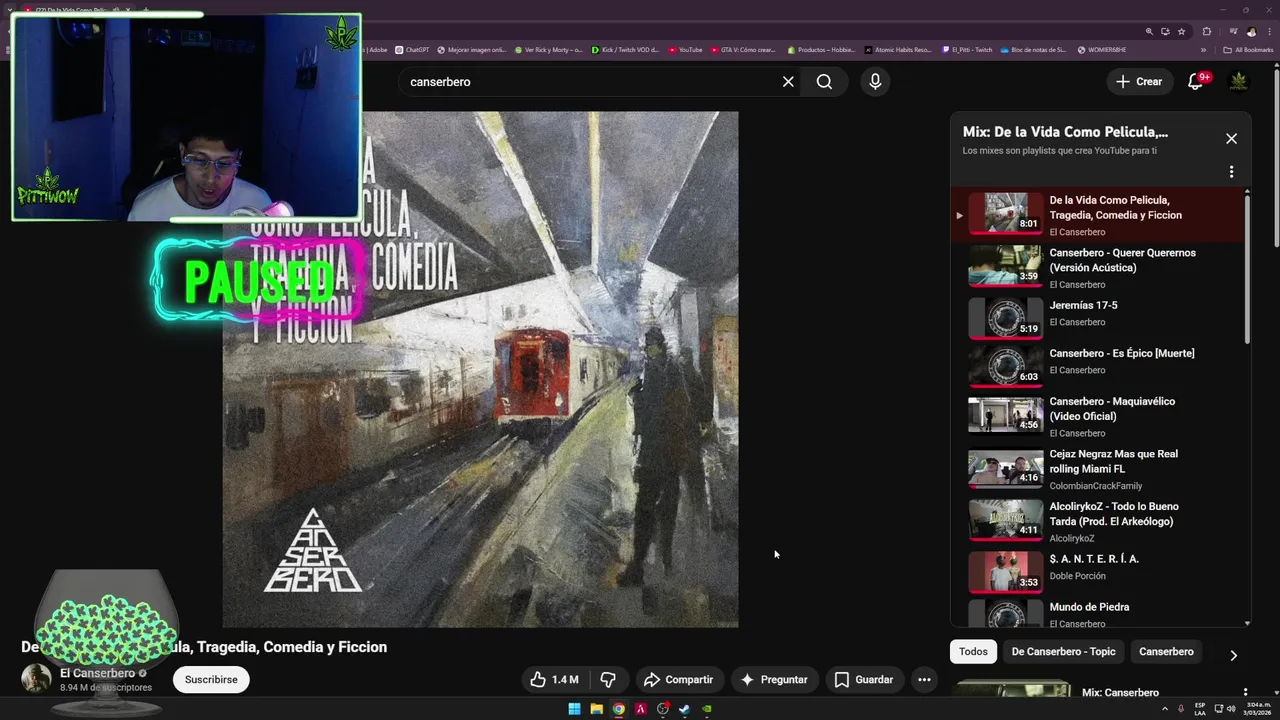Open the notifications bell

pos(1196,82)
